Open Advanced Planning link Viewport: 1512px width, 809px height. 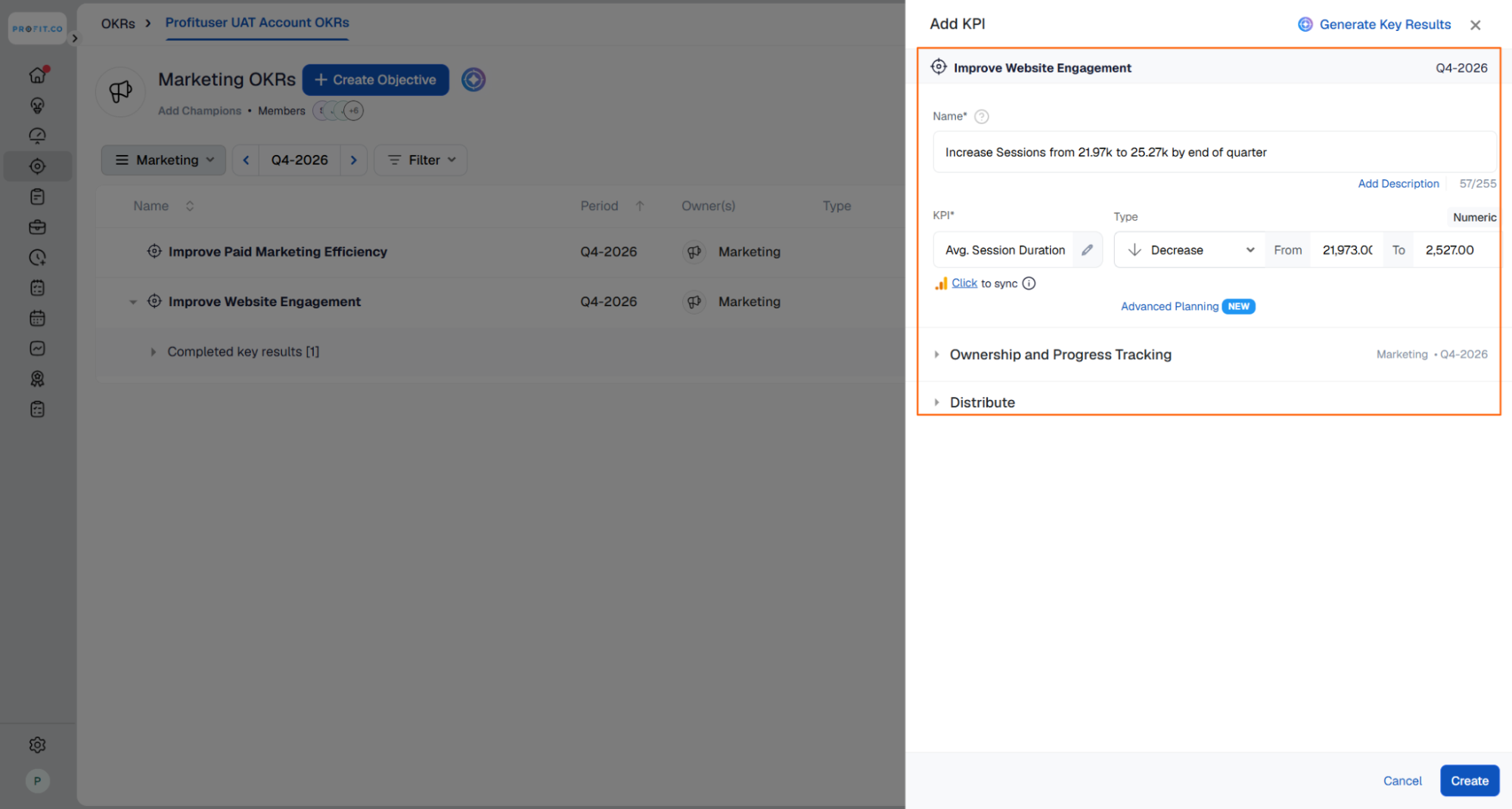click(x=1169, y=306)
